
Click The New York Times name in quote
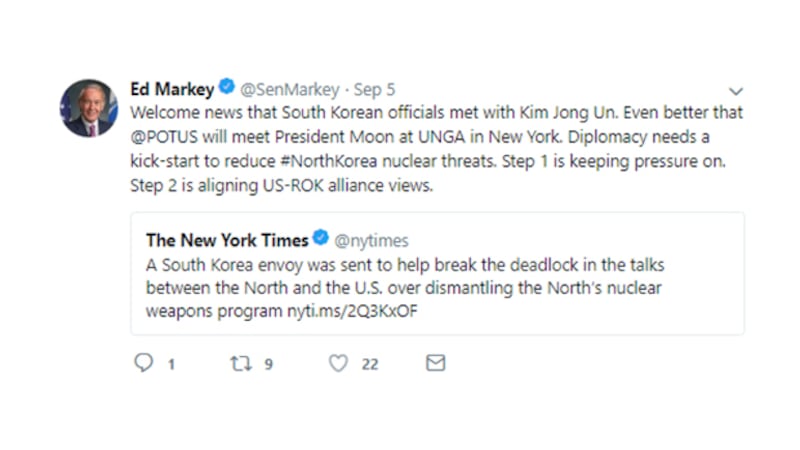(x=228, y=240)
